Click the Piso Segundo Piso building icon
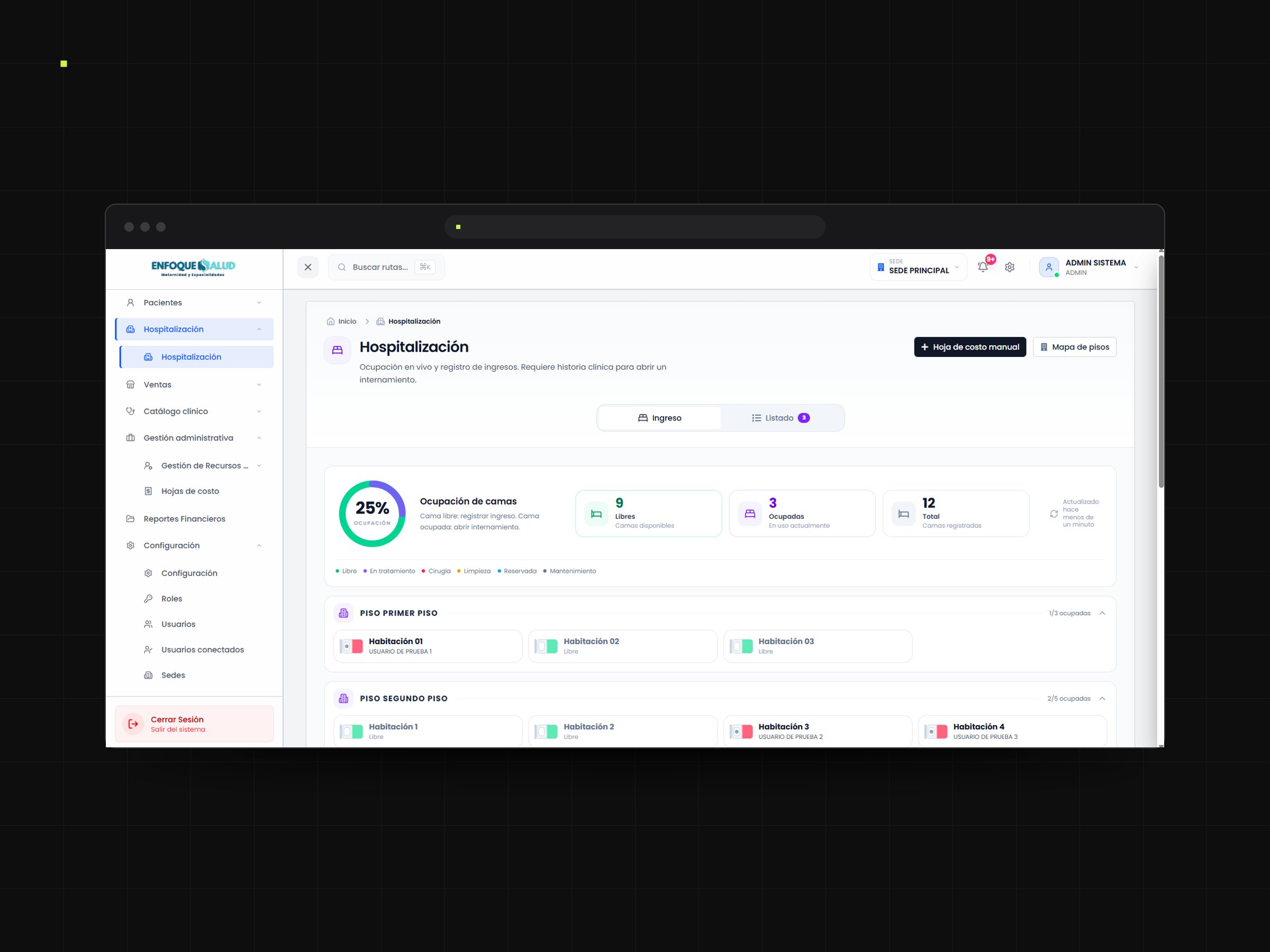Image resolution: width=1270 pixels, height=952 pixels. point(343,698)
